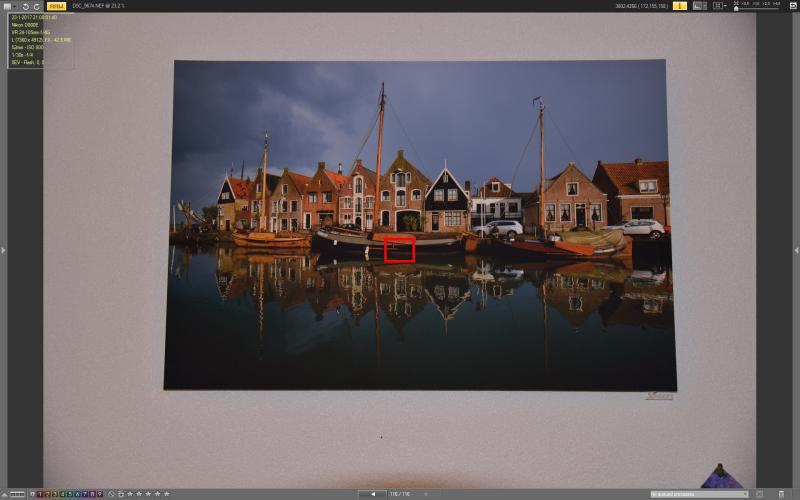Apply color label 7
Viewport: 800px width, 500px height.
click(x=85, y=494)
